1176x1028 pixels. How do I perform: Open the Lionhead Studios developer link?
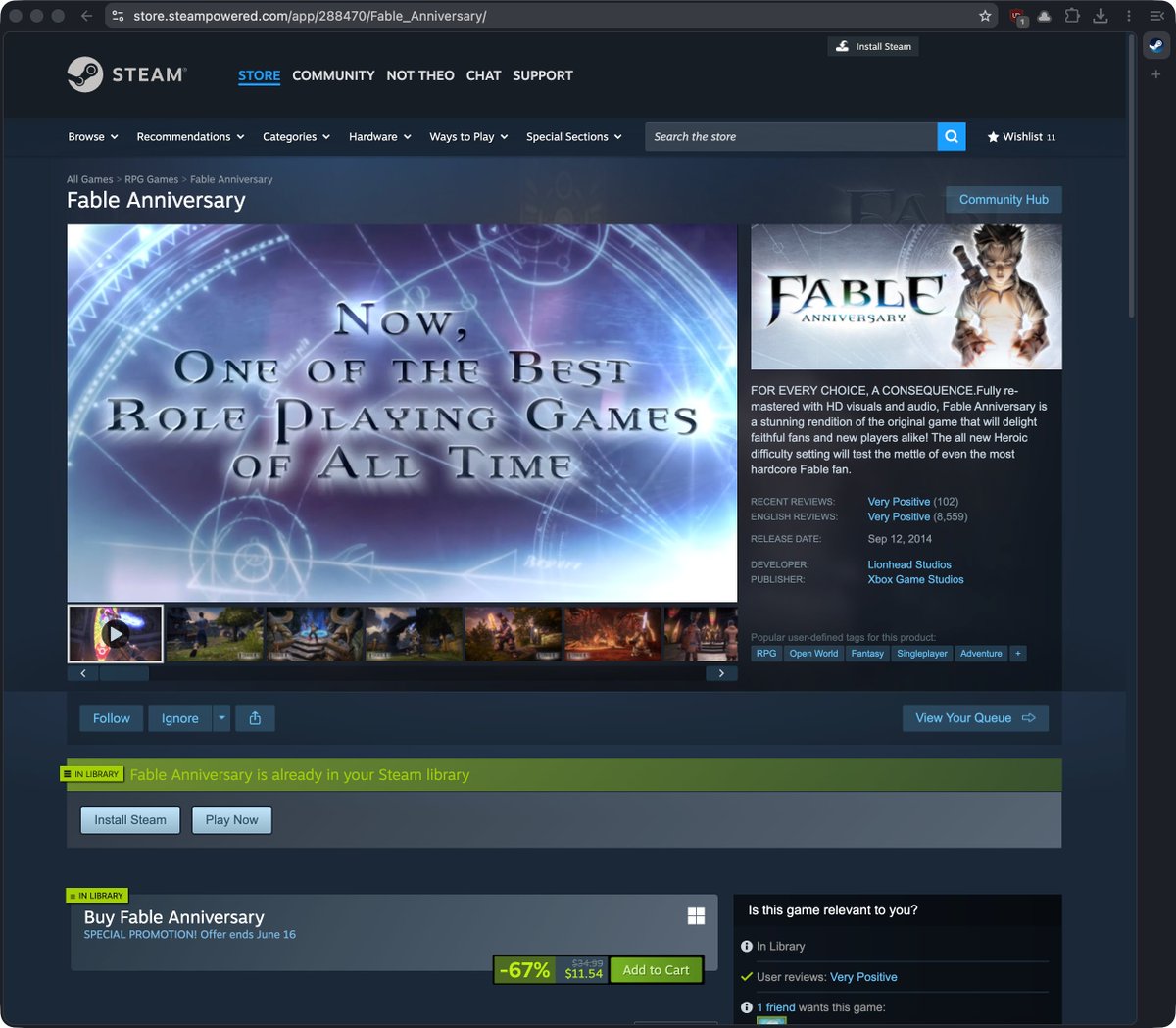pos(909,564)
